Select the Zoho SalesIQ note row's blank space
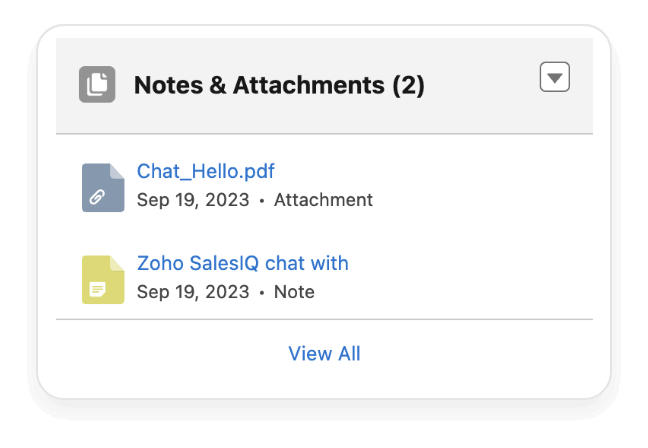This screenshot has width=648, height=448. pos(480,278)
